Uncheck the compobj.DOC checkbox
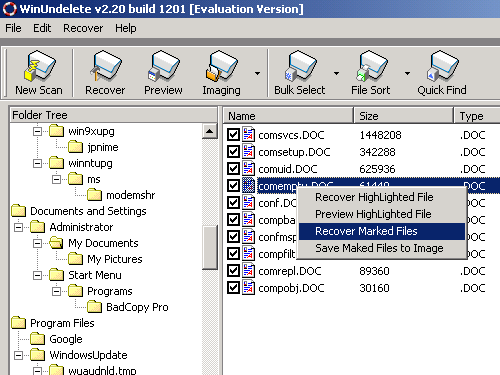The image size is (500, 375). (233, 288)
